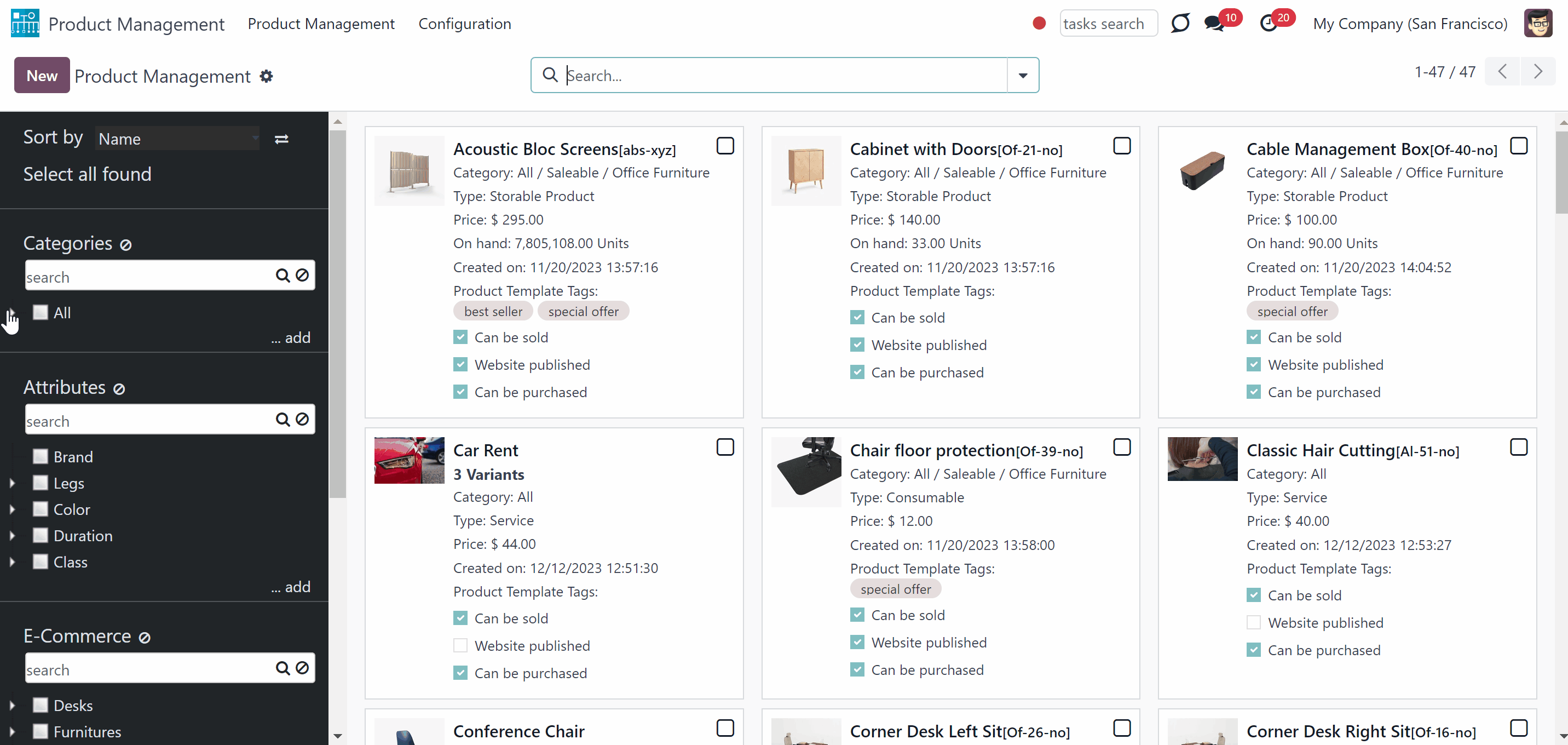Screen dimensions: 1568x745
Task: Go to next page arrow
Action: point(1538,71)
